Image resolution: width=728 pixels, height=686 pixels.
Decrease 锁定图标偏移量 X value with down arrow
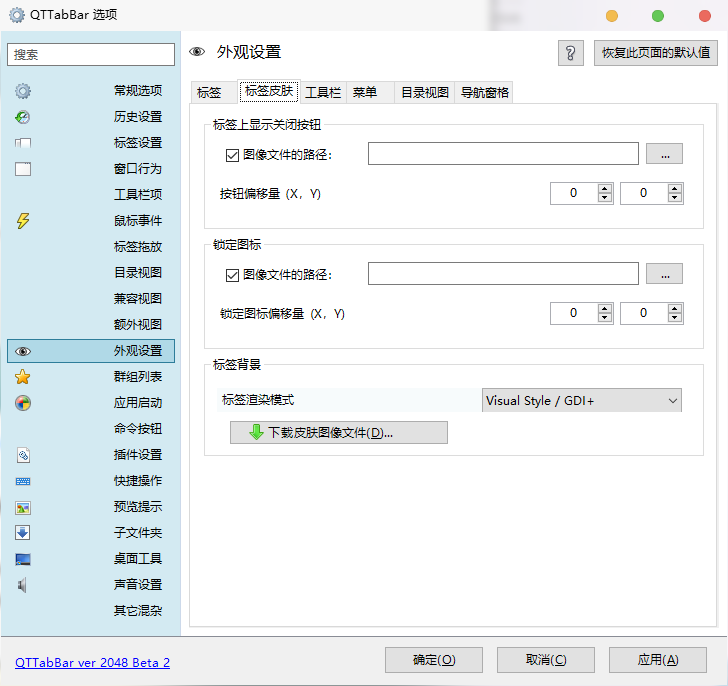pos(604,317)
